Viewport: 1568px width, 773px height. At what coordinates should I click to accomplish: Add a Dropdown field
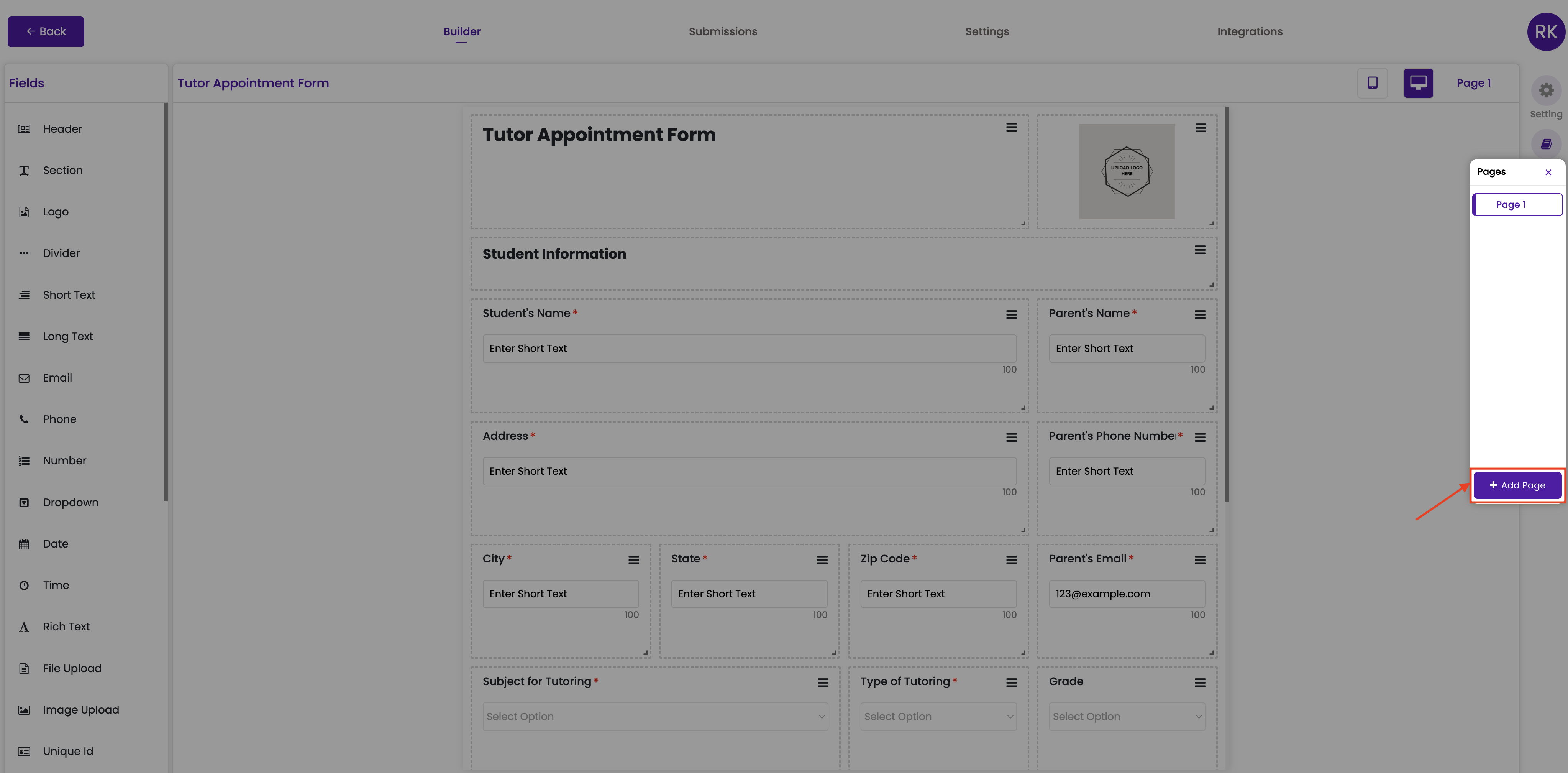click(71, 503)
